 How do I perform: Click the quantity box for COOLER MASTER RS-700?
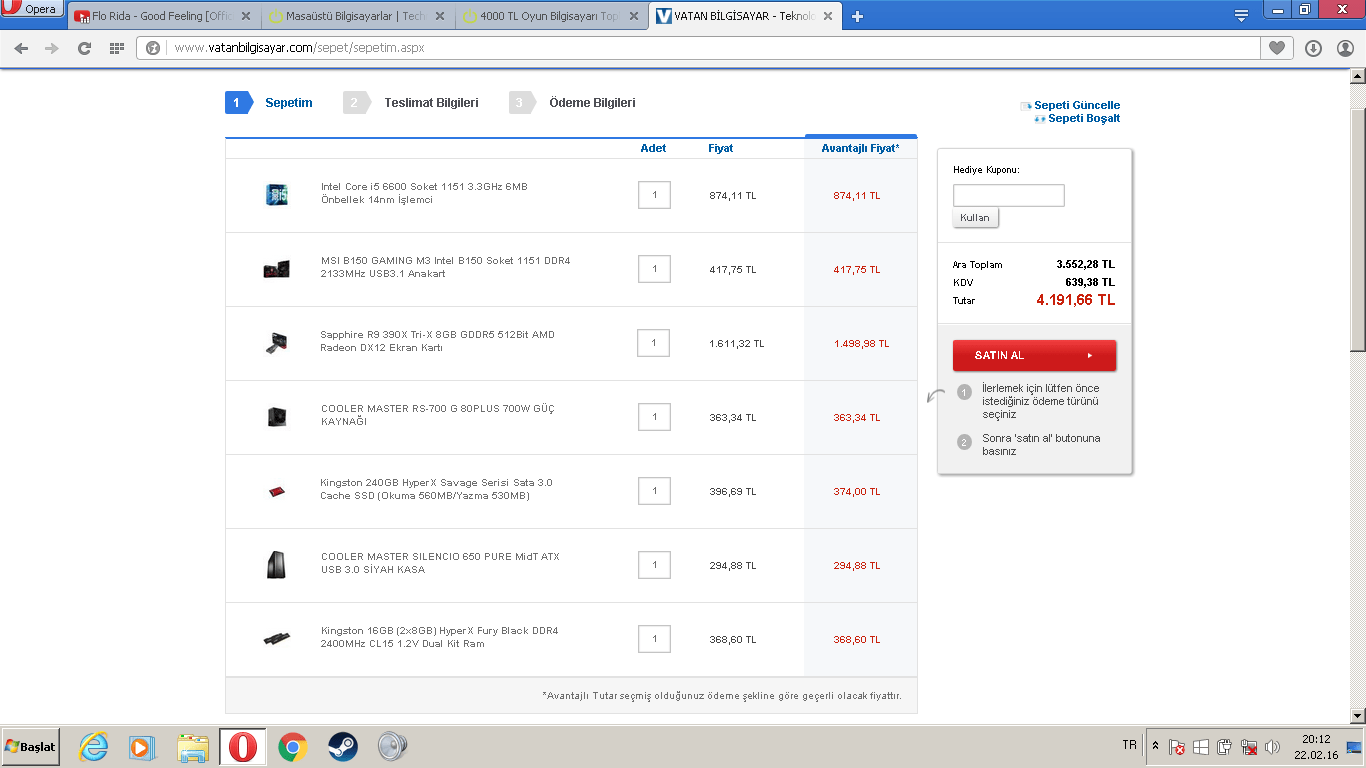tap(654, 417)
